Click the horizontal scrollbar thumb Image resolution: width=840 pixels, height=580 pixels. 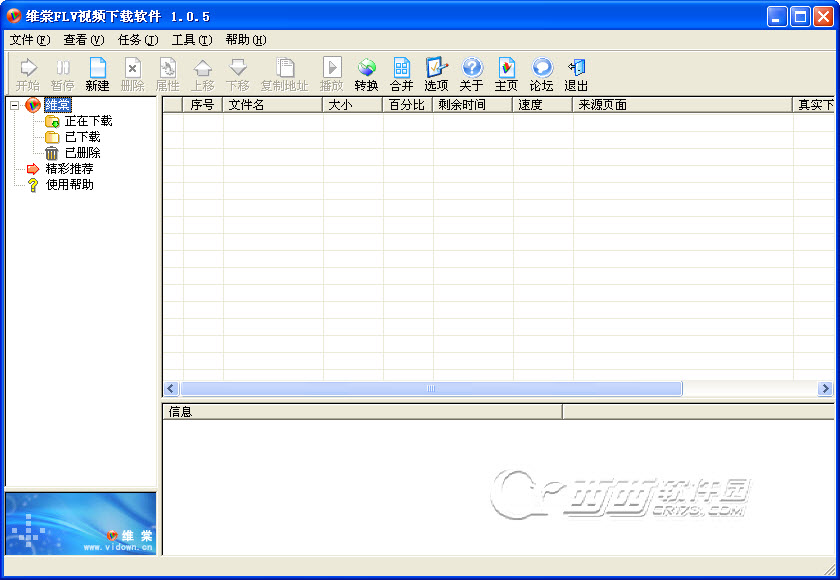(431, 389)
